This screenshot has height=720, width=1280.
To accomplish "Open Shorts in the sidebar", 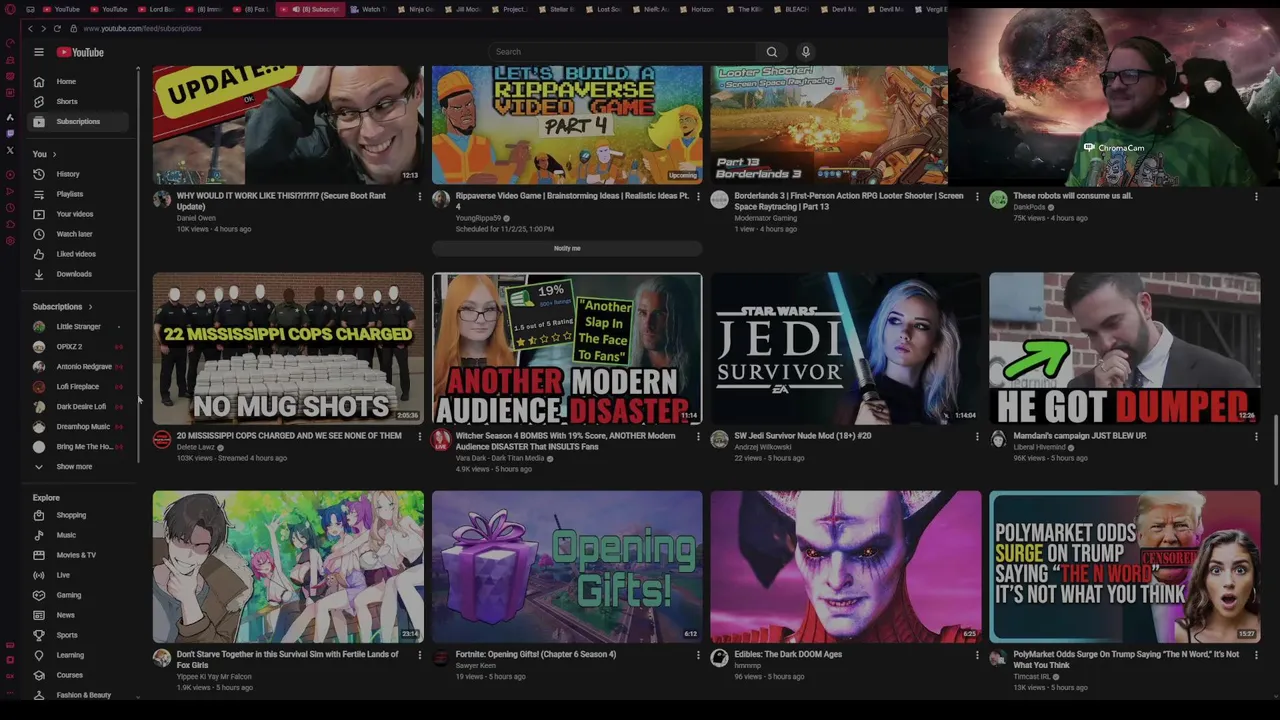I will (x=80, y=101).
